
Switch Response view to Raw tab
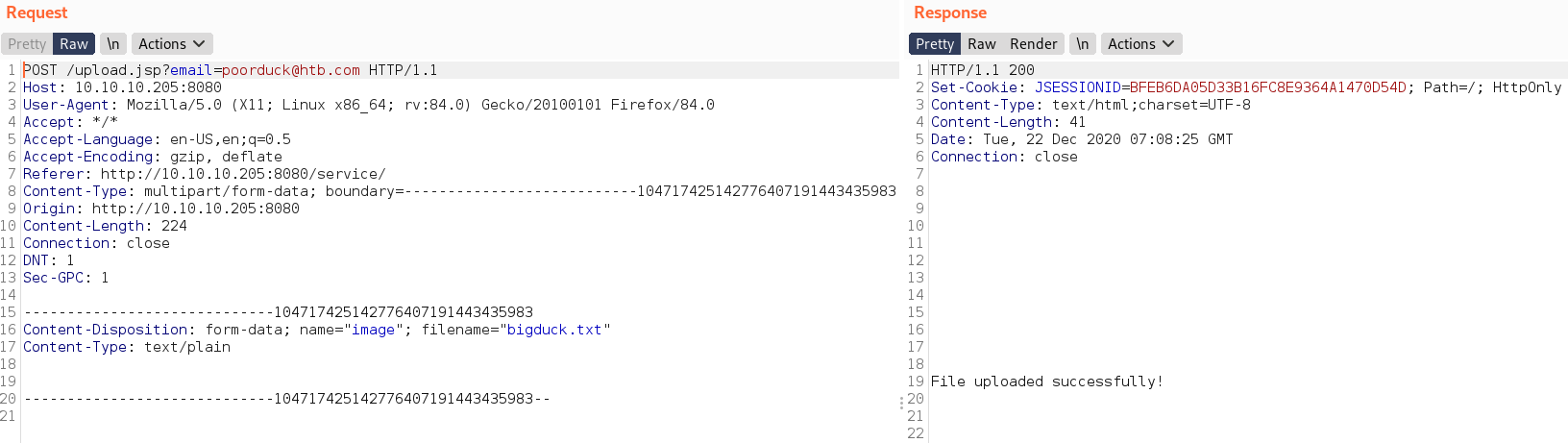981,44
